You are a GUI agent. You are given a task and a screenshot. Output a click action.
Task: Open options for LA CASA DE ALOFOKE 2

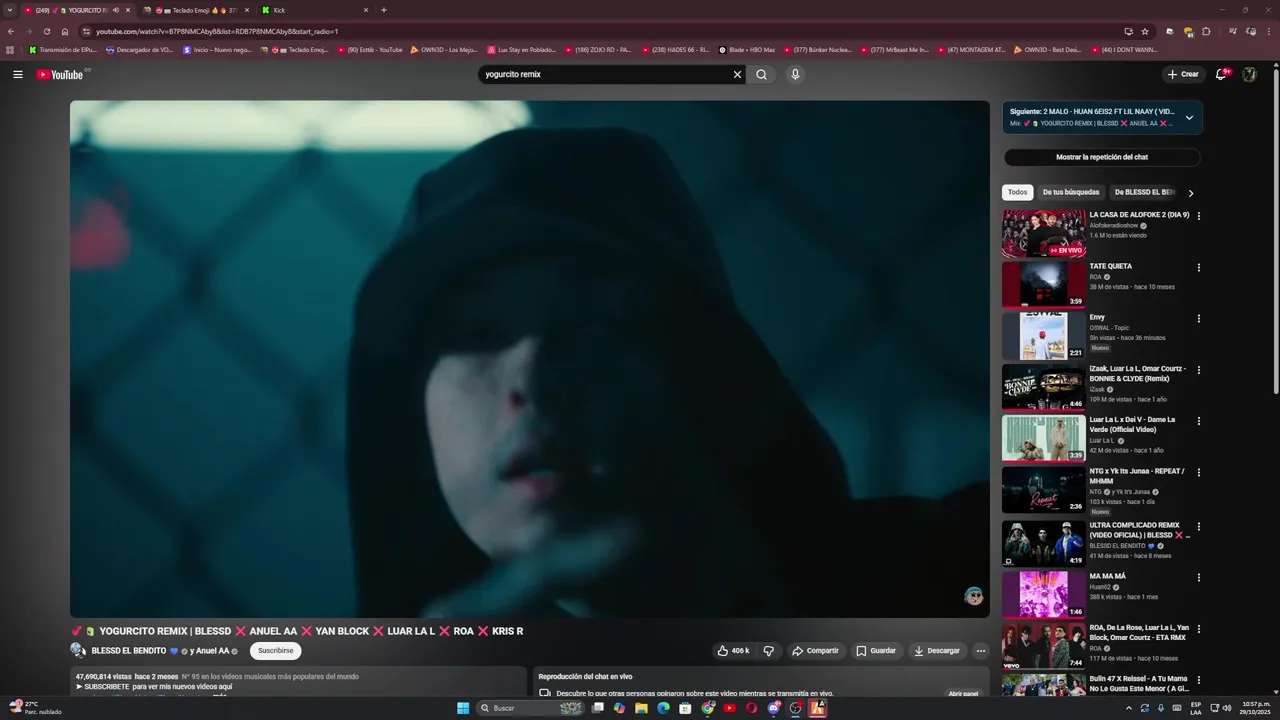tap(1198, 216)
